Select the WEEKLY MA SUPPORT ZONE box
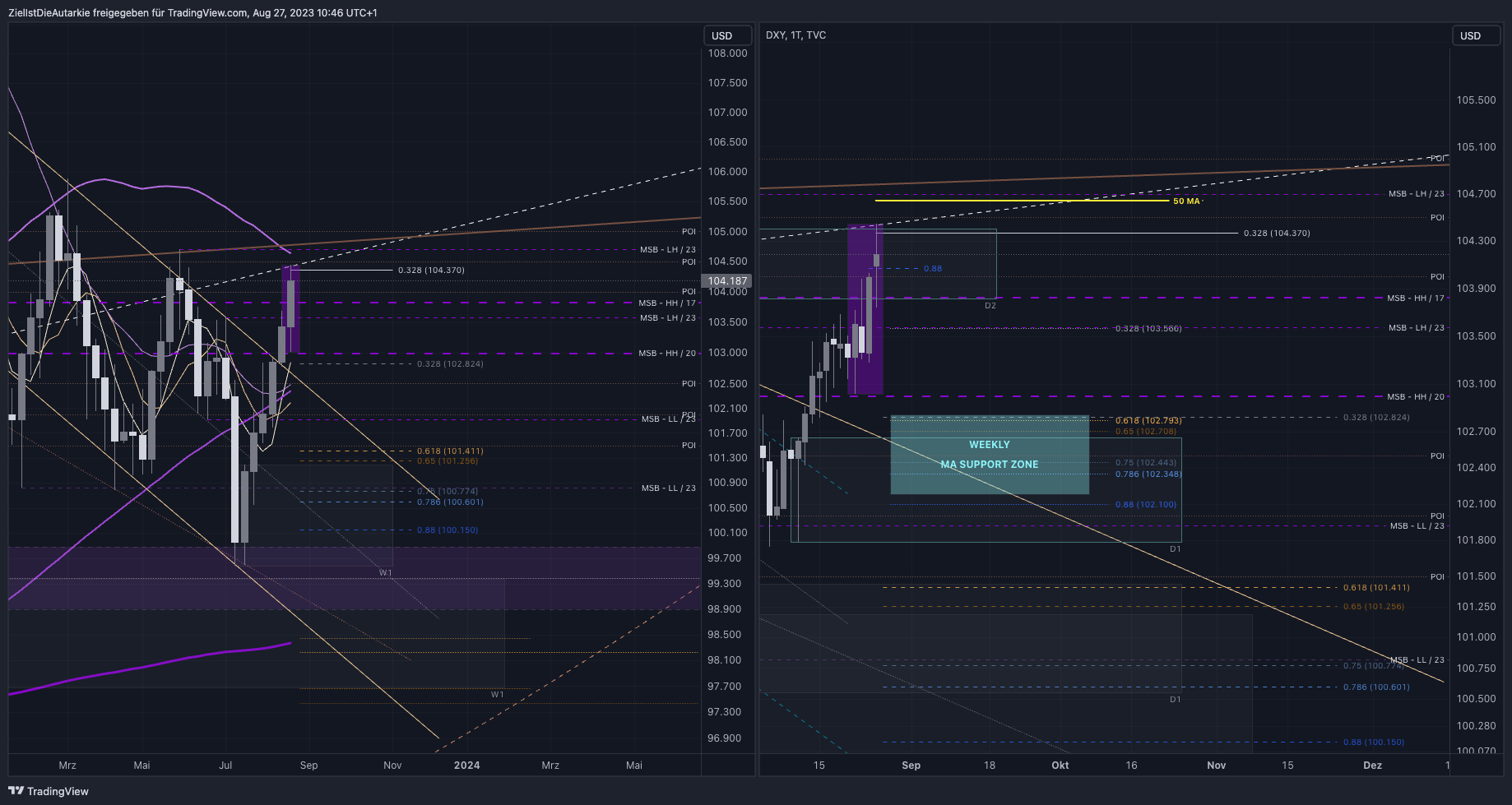Viewport: 1512px width, 805px height. [990, 455]
